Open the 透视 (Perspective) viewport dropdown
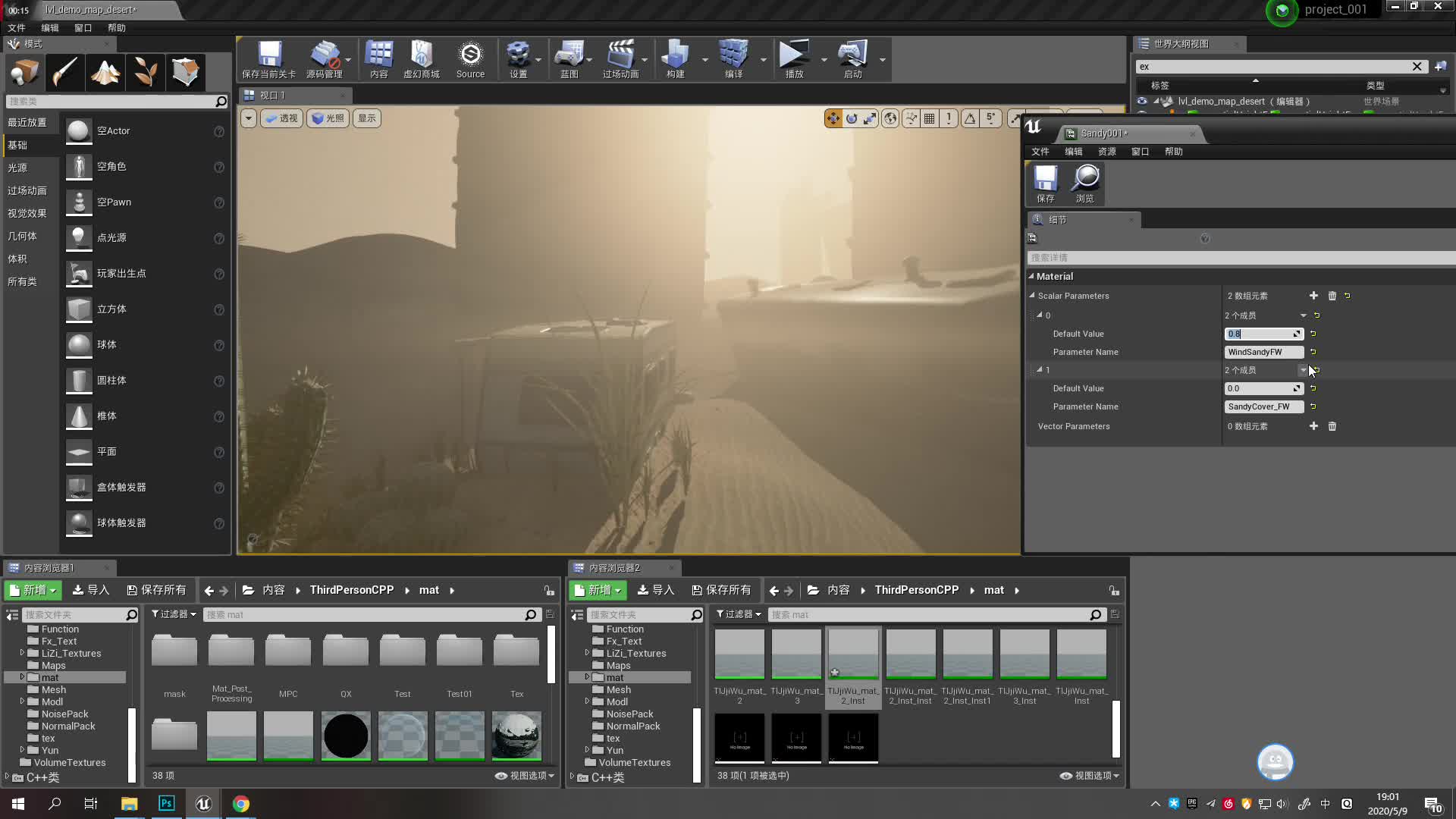This screenshot has height=819, width=1456. [x=281, y=118]
